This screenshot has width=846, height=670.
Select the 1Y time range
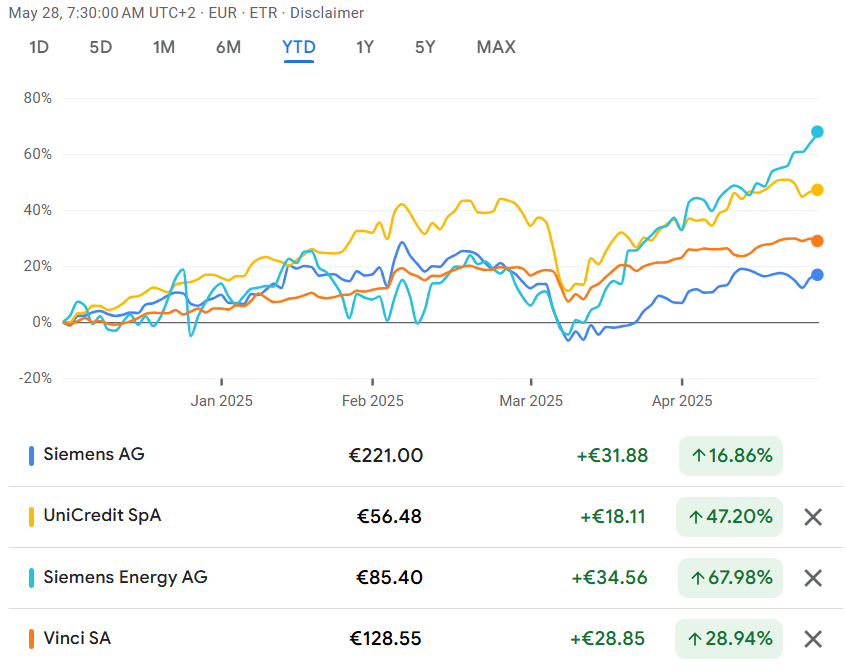365,47
